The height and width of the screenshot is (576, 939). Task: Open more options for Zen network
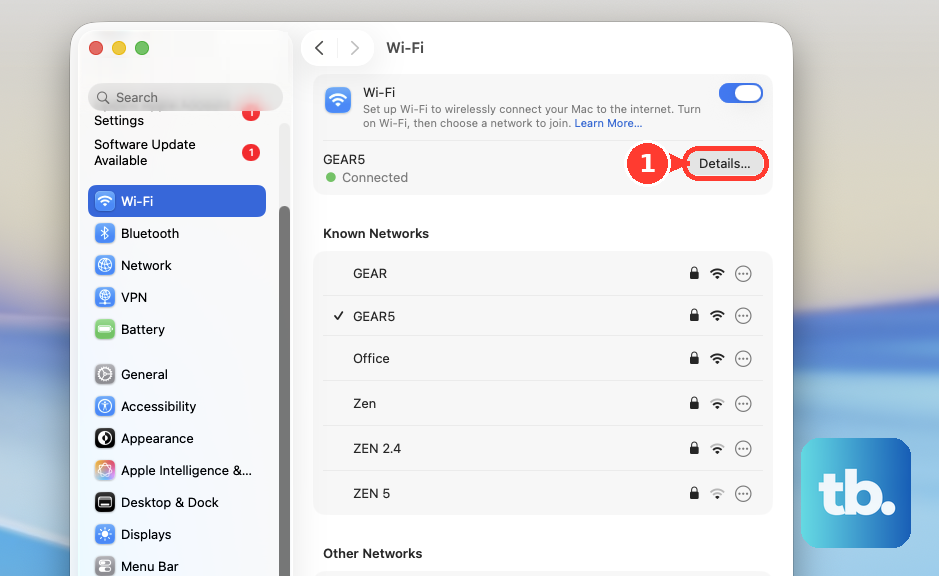pos(743,404)
